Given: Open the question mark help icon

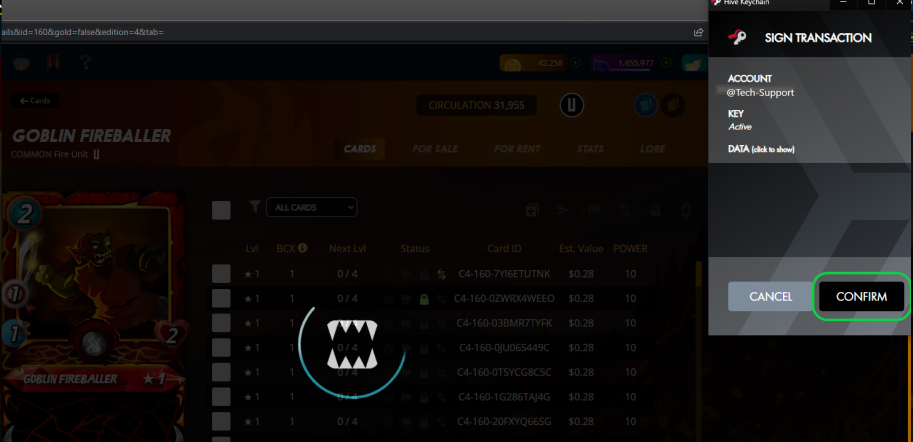Looking at the screenshot, I should tap(85, 62).
